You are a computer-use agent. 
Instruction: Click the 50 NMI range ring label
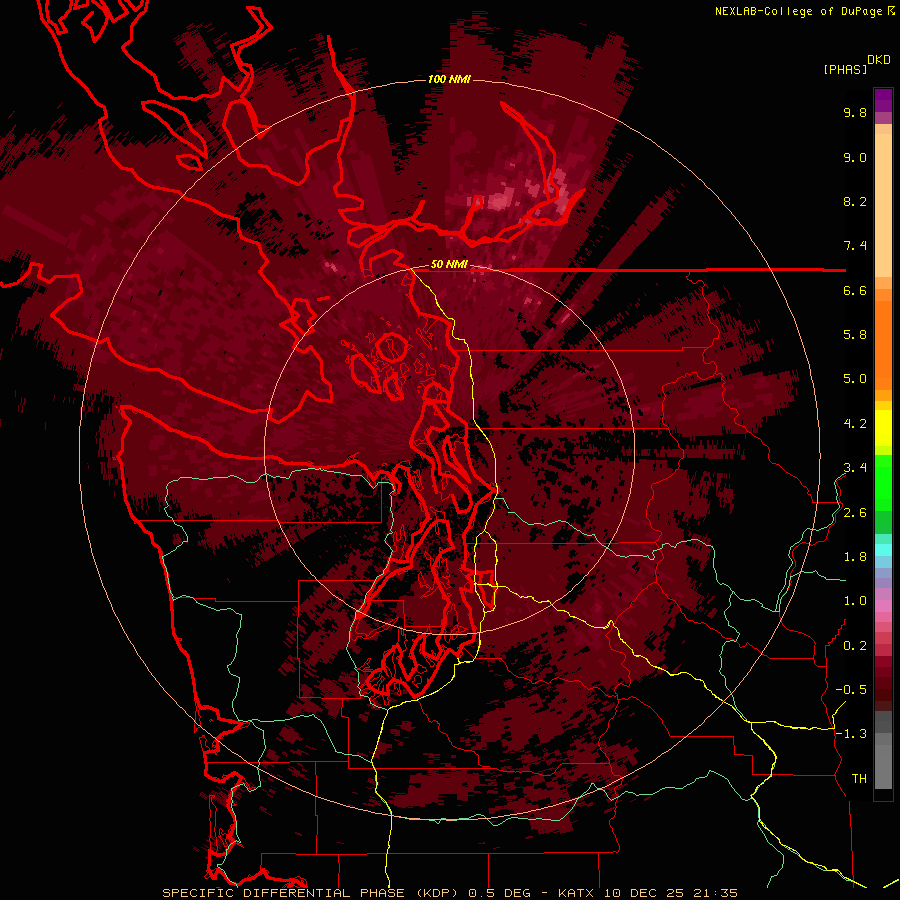pyautogui.click(x=449, y=264)
